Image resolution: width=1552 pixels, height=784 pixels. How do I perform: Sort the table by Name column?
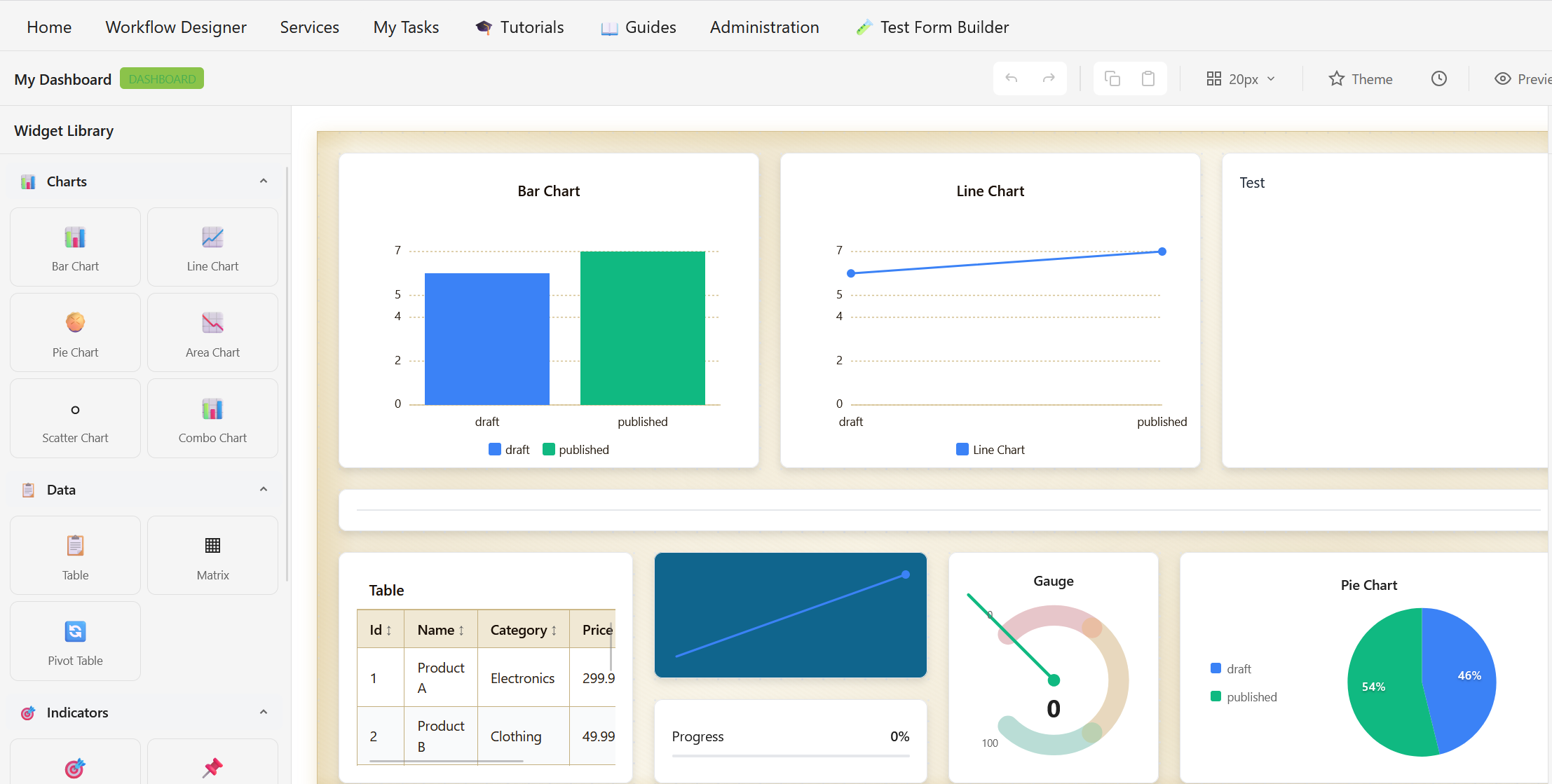[441, 630]
